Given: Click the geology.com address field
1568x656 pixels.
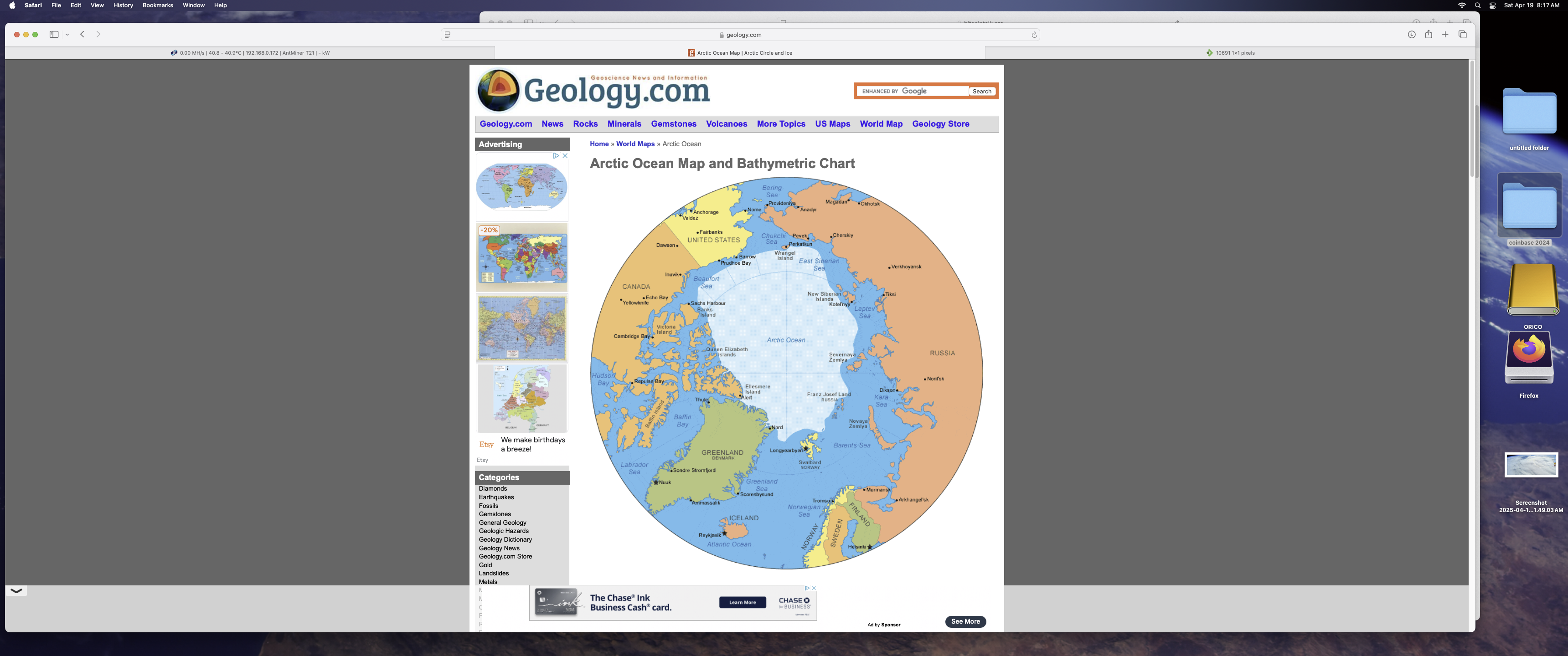Looking at the screenshot, I should 740,35.
